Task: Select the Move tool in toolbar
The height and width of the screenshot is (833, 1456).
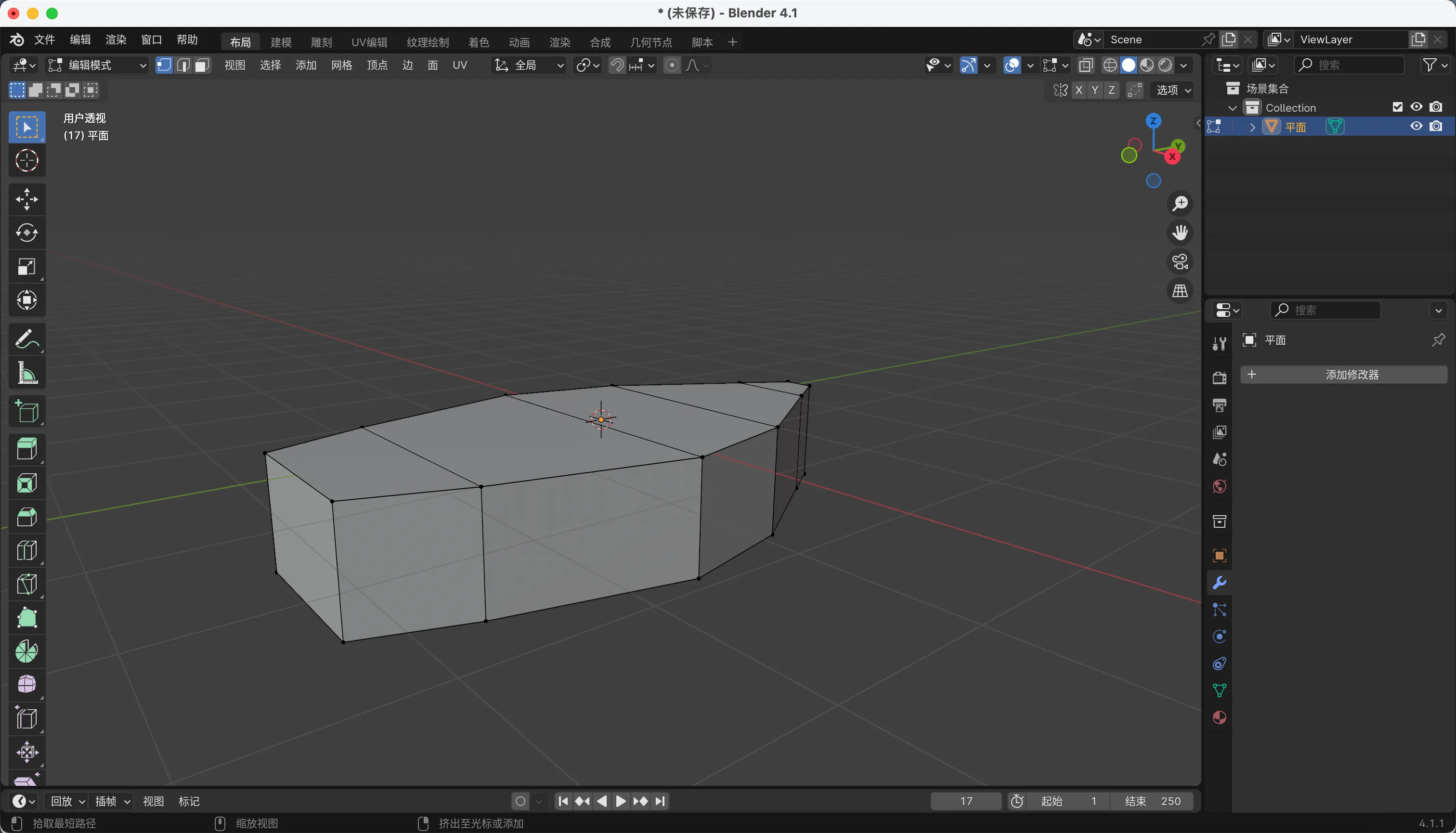Action: [27, 199]
